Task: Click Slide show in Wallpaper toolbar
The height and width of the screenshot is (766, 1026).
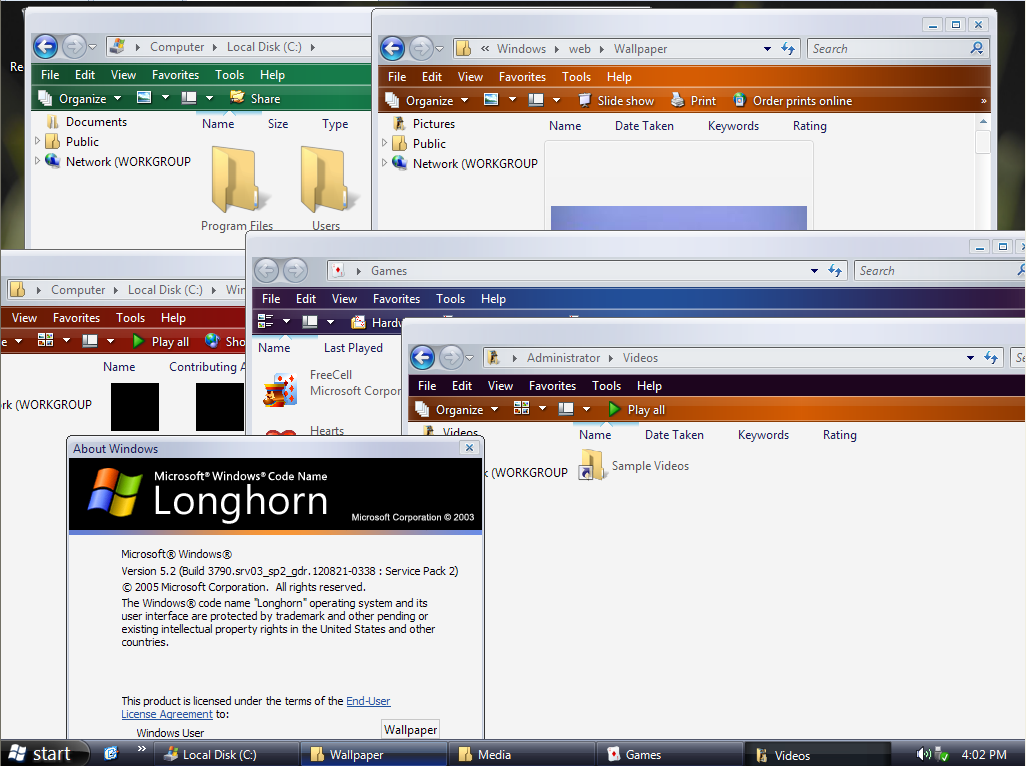Action: point(616,101)
